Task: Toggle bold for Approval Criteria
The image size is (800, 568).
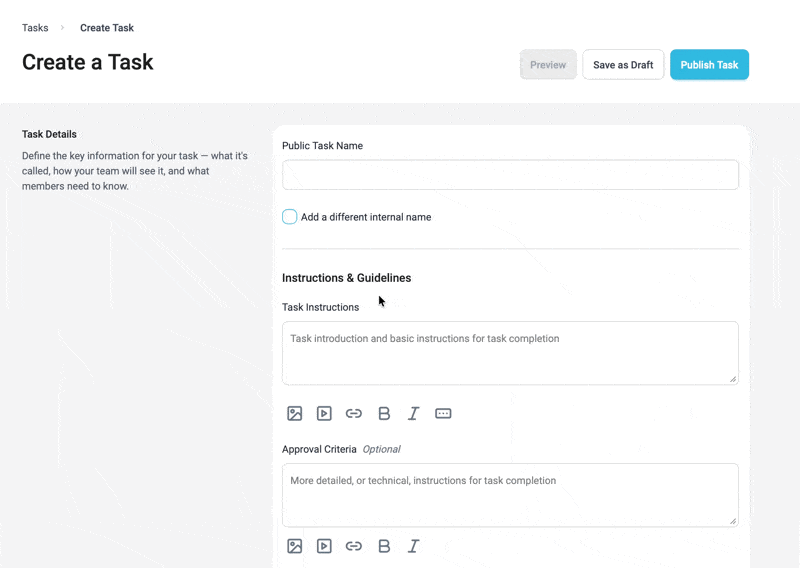Action: (x=384, y=546)
